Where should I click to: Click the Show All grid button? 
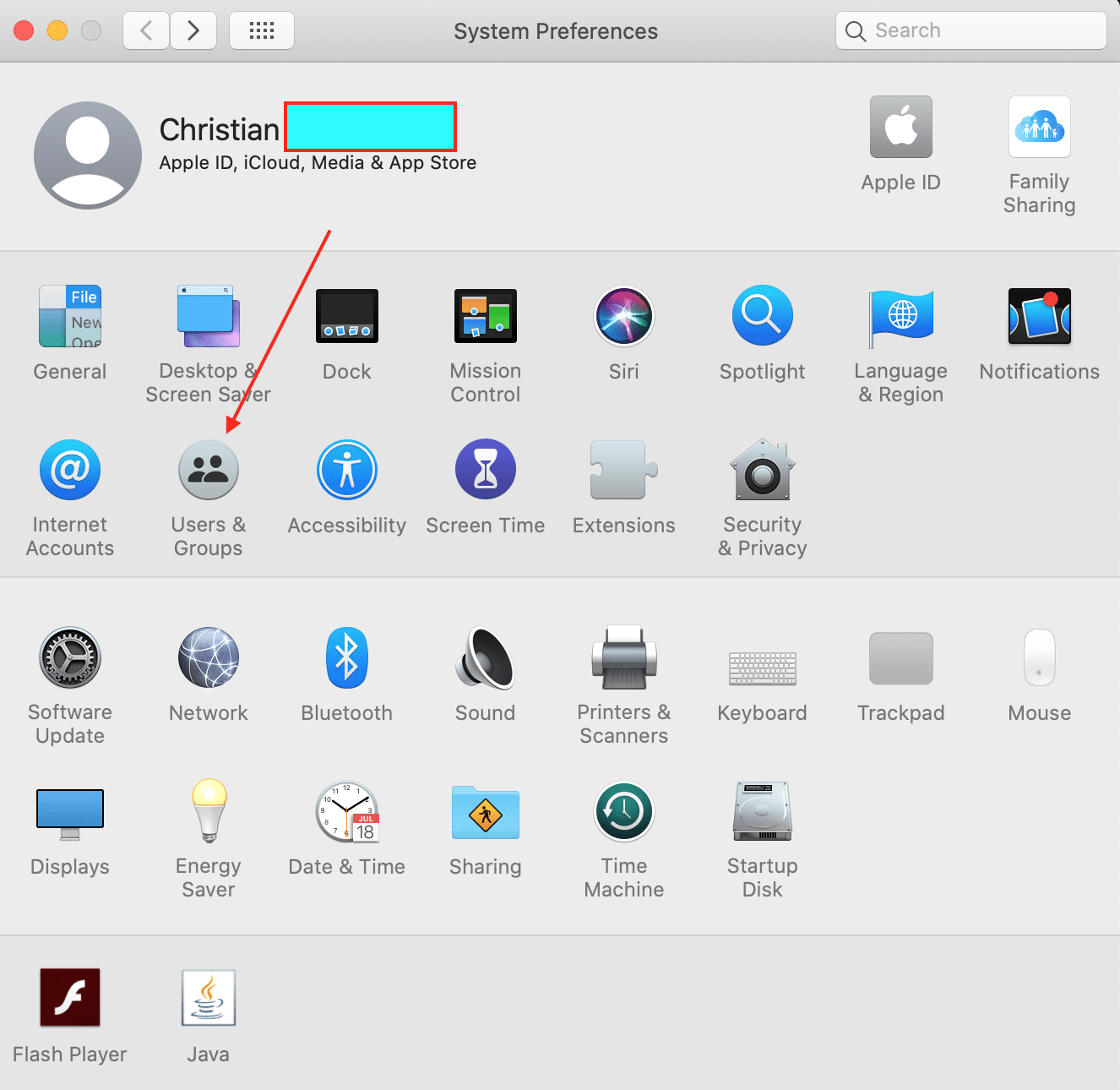tap(262, 31)
